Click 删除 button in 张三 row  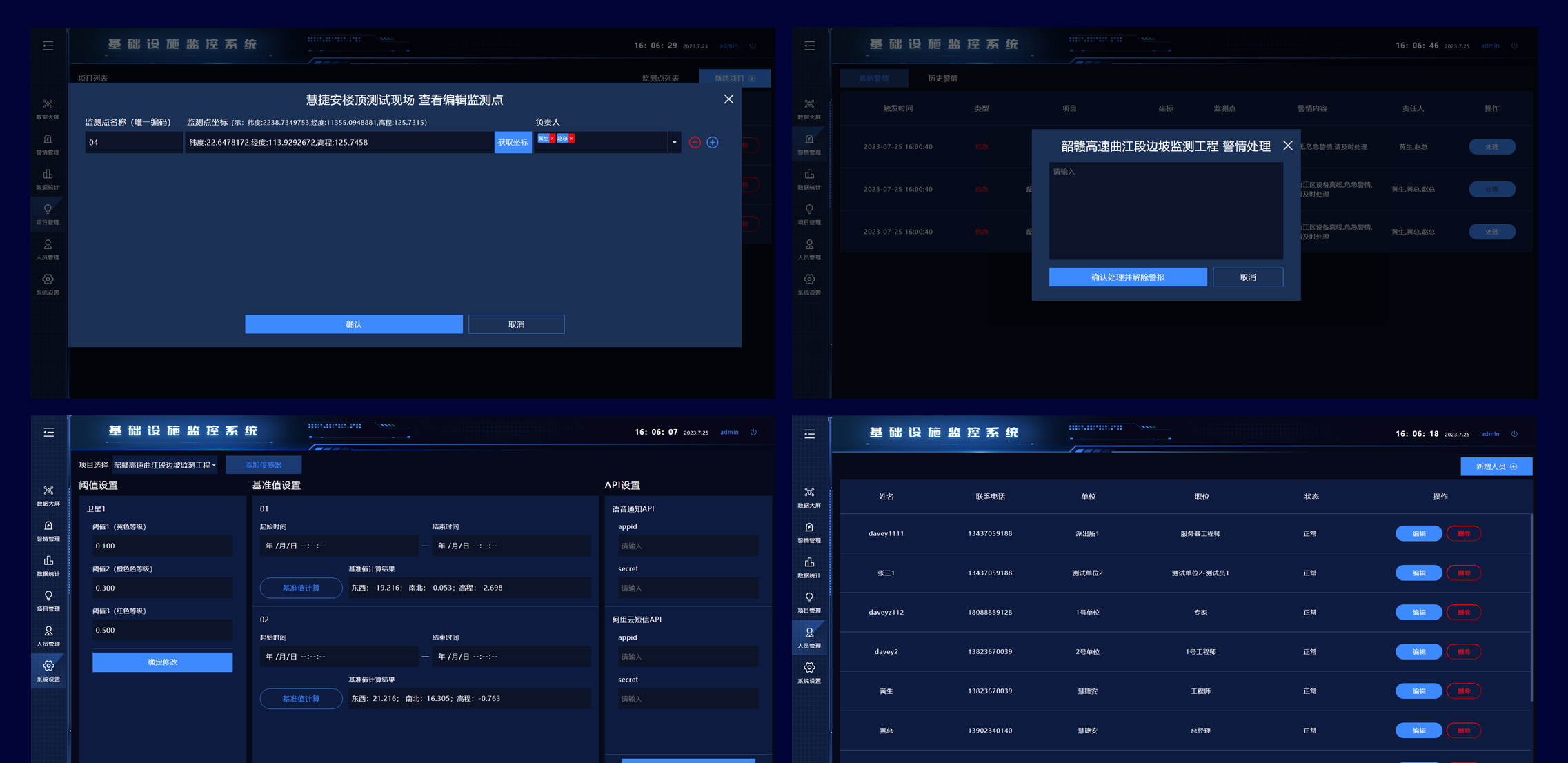click(1463, 573)
